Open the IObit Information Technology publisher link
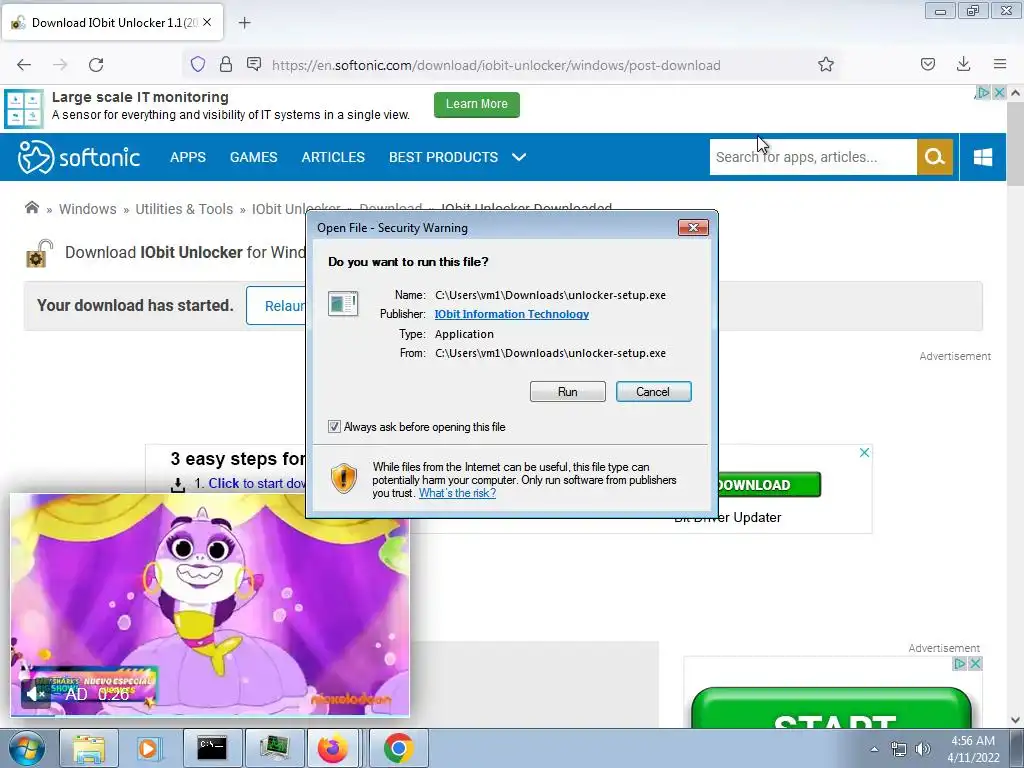The height and width of the screenshot is (768, 1024). pyautogui.click(x=511, y=314)
